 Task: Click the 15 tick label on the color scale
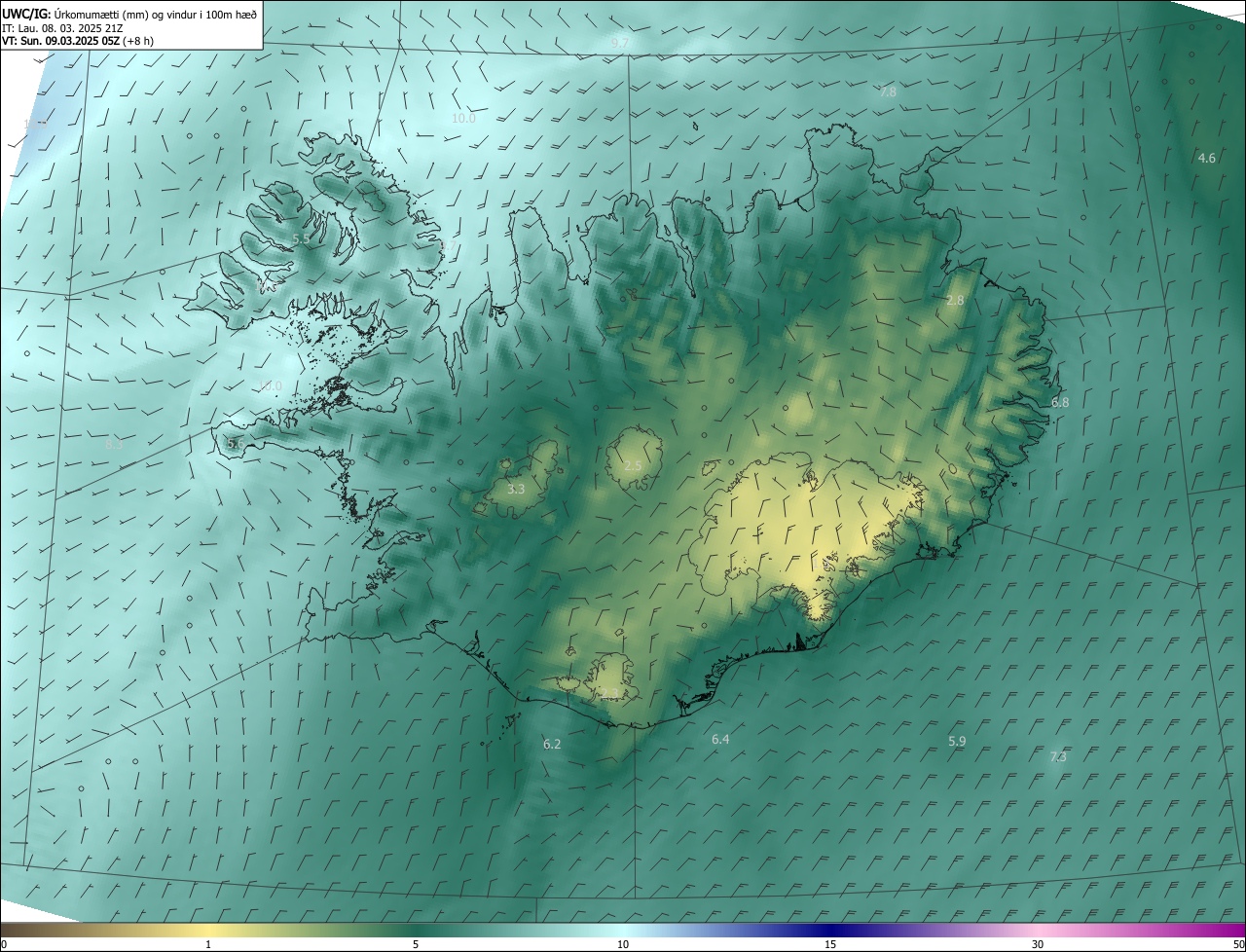[830, 944]
